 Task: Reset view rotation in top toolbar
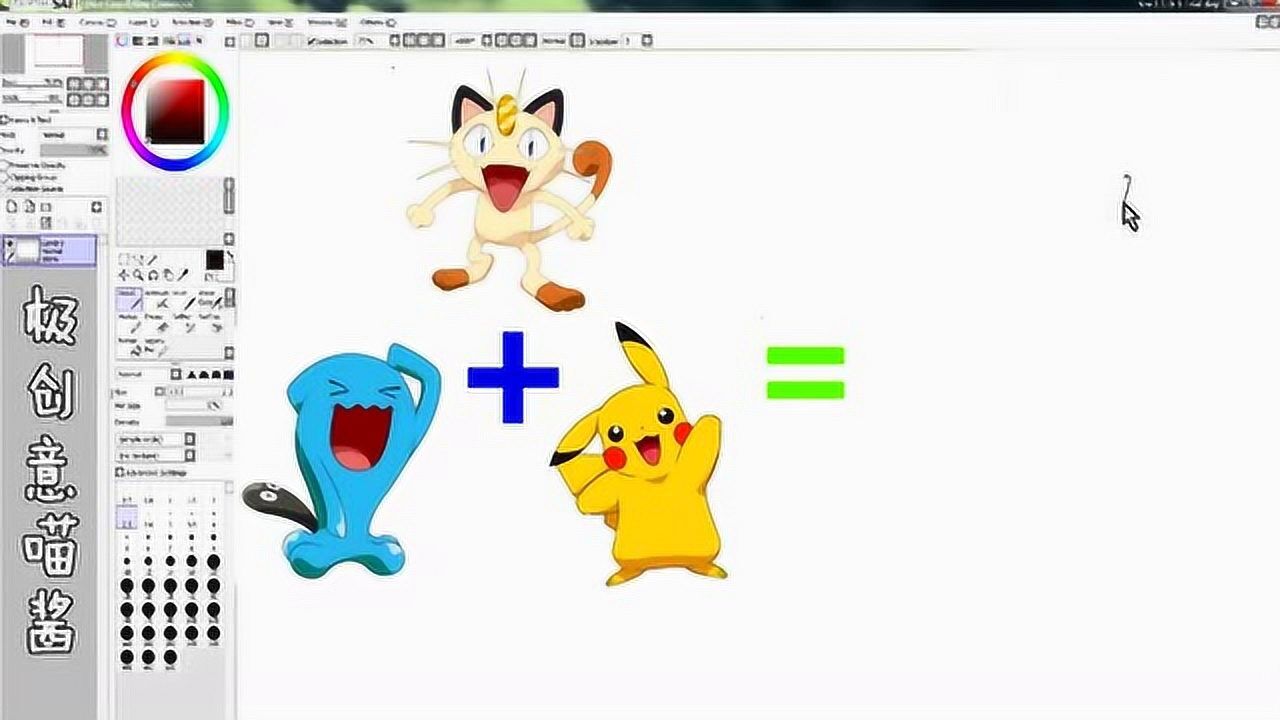tap(529, 41)
